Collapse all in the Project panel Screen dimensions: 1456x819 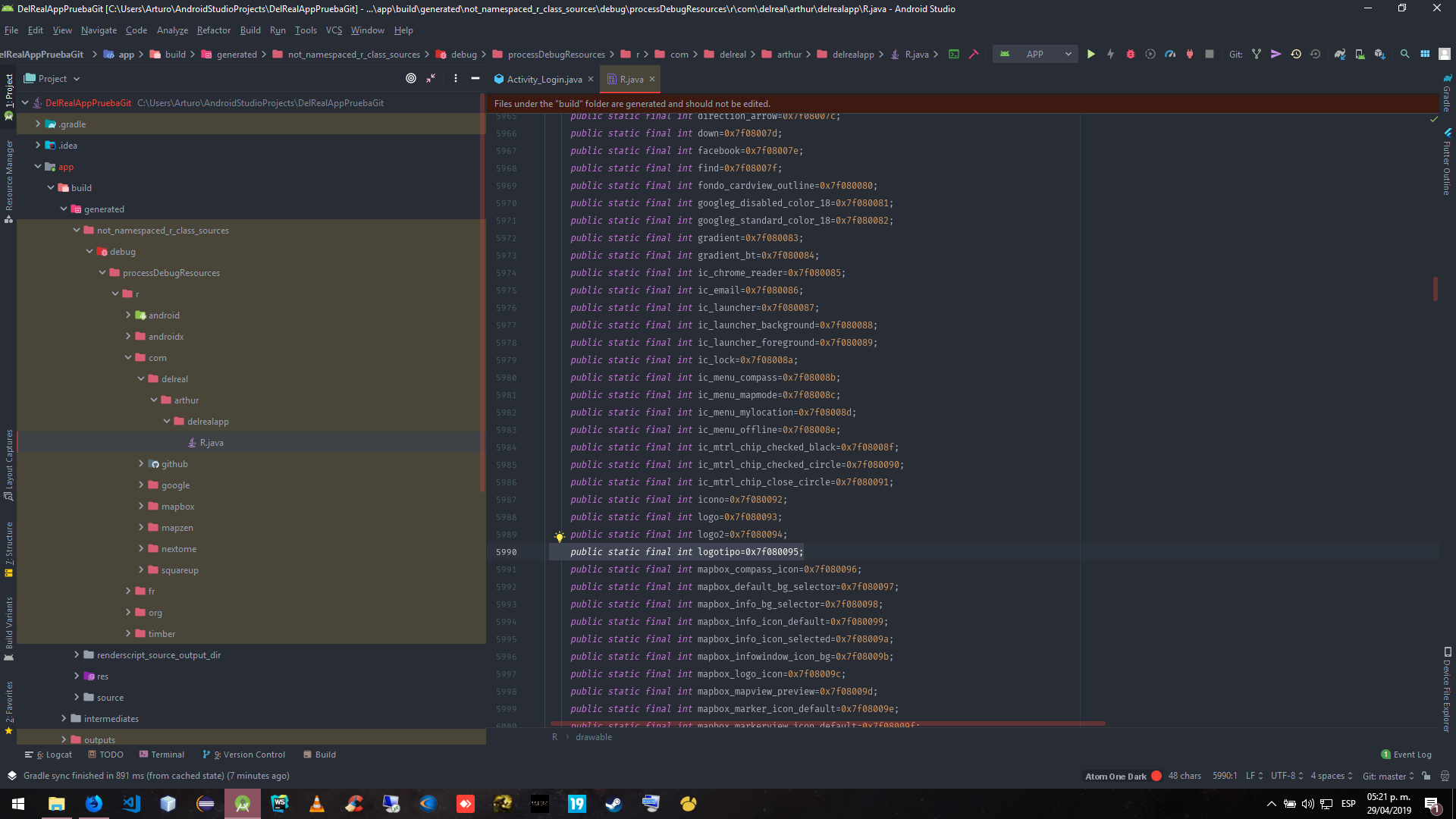(x=431, y=78)
